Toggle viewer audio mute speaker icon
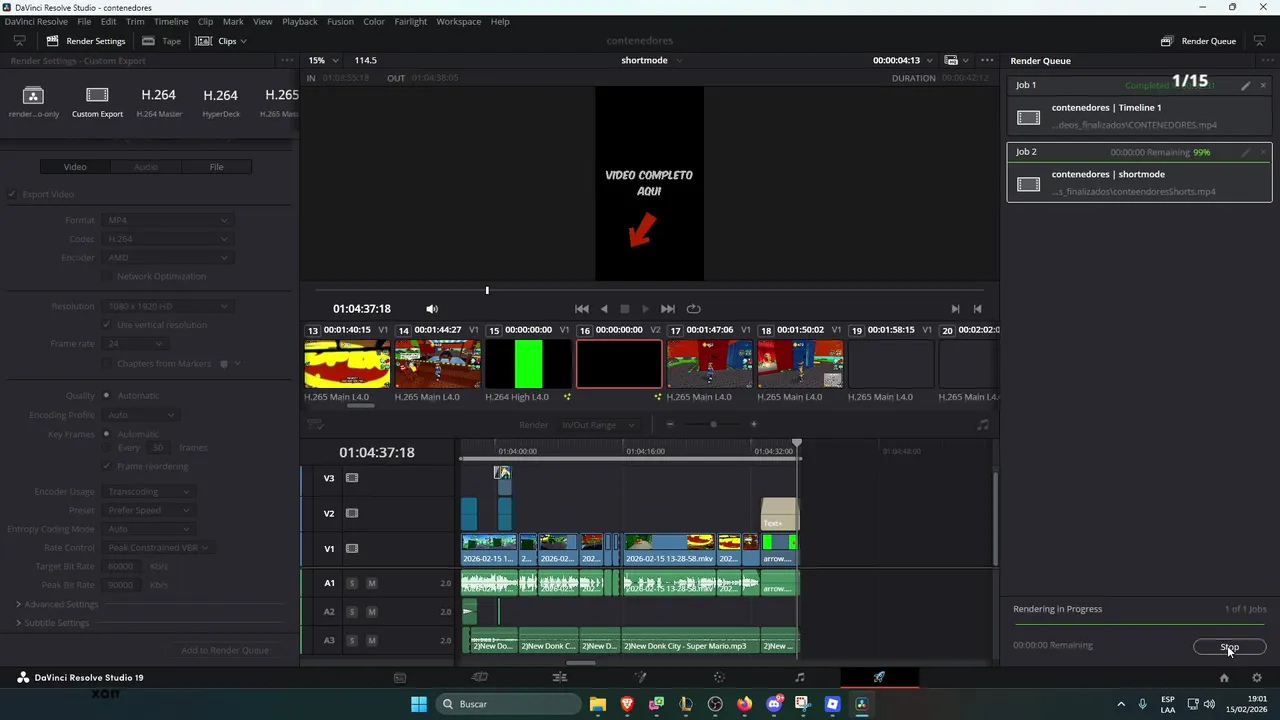Screen dimensions: 1280x720 point(432,309)
